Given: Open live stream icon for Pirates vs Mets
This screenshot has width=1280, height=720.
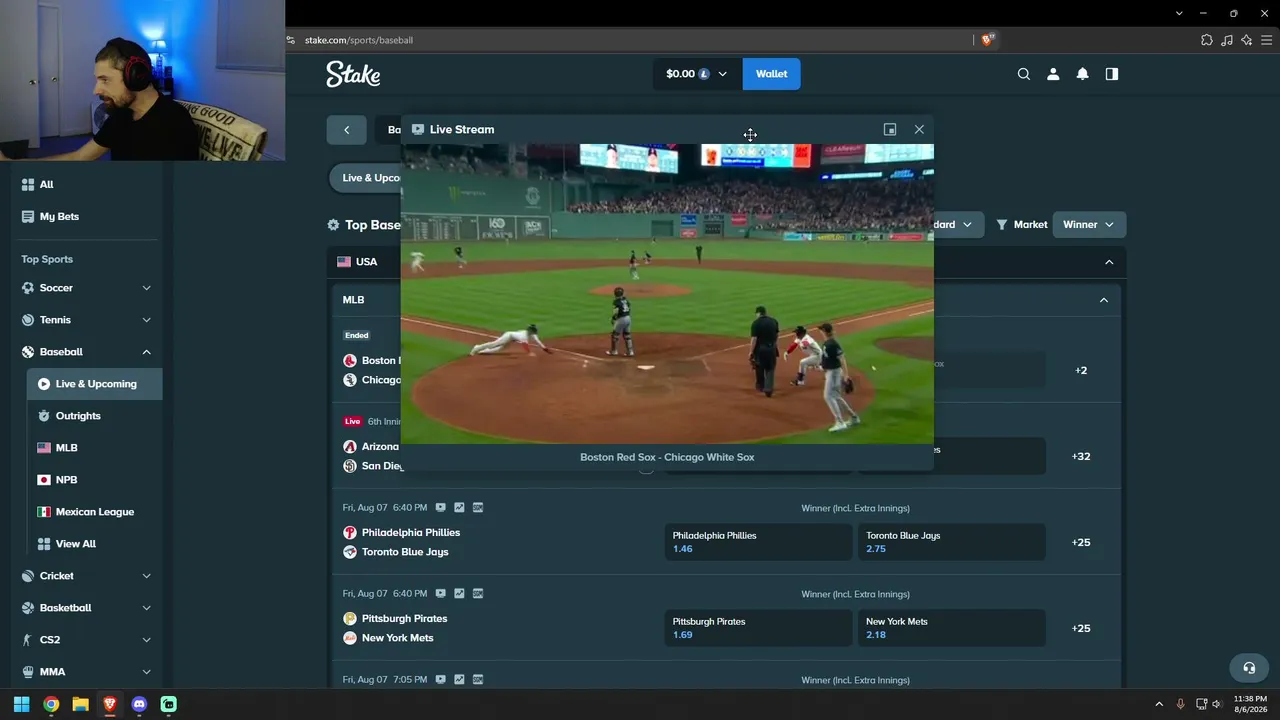Looking at the screenshot, I should click(x=441, y=594).
